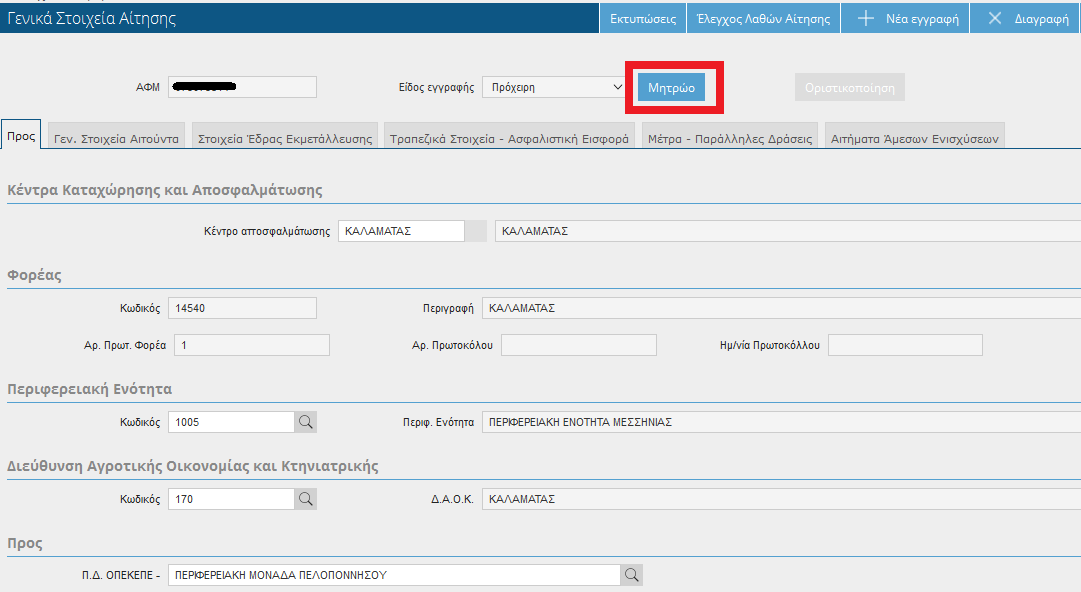This screenshot has width=1081, height=592.
Task: Click the ΠΕΡΙΦΕΡΕΙΑΚΗ ΜΟΝΑΔΑ ΠΕΛΟΠΟΝΝΗΣΟΥ field
Action: 394,575
